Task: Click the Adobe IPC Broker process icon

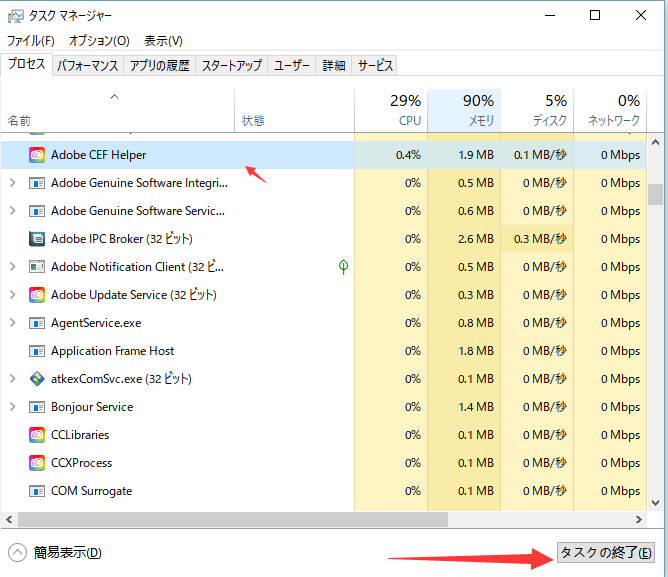Action: click(37, 239)
